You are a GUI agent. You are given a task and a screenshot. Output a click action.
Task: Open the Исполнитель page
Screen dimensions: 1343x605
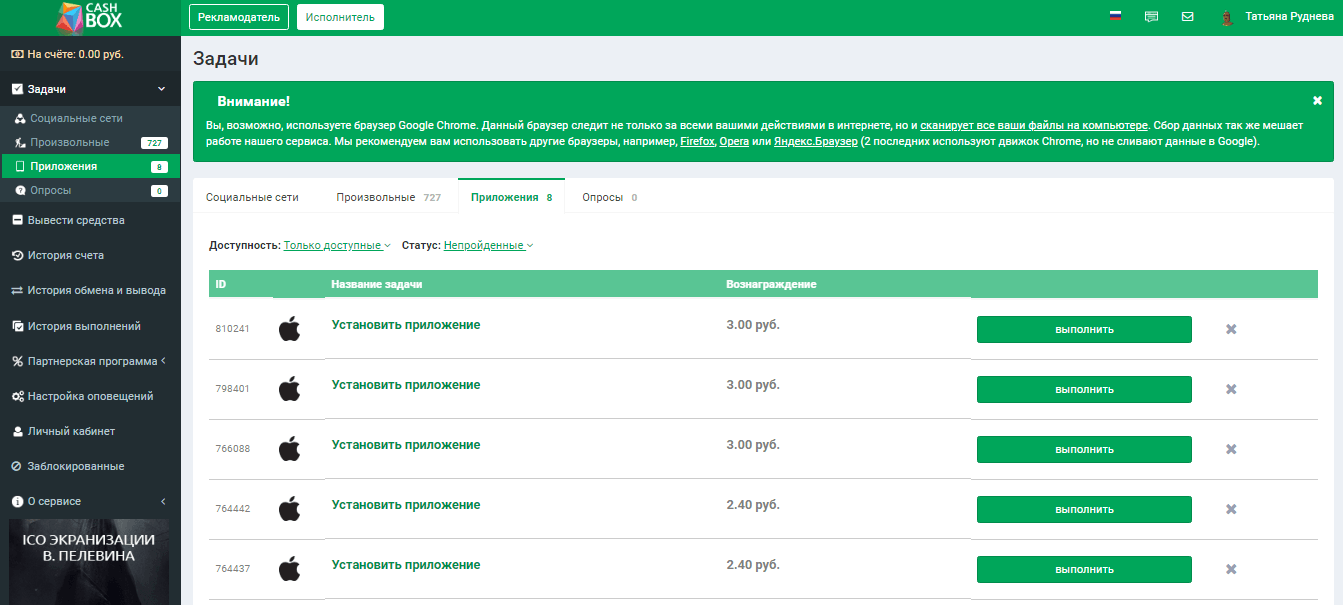[x=339, y=17]
